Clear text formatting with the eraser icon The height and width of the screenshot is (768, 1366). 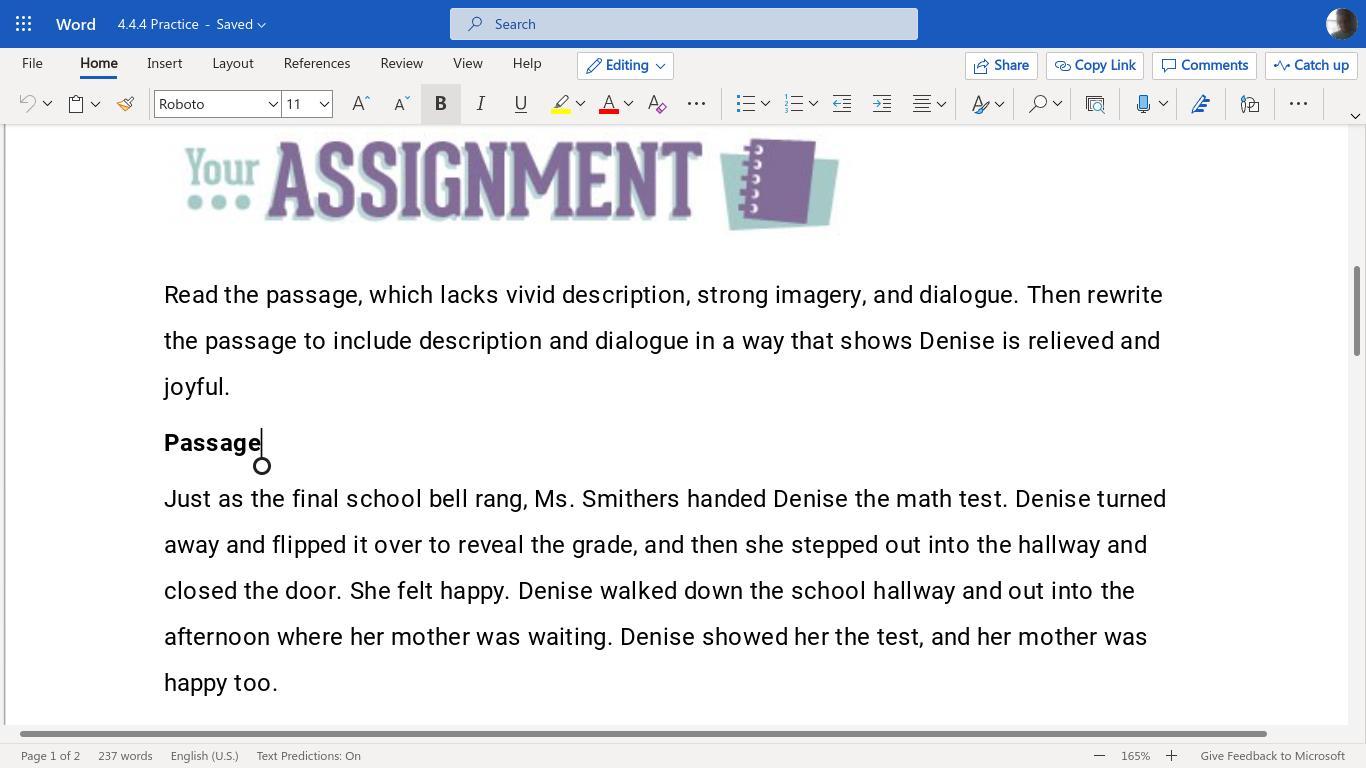coord(657,104)
